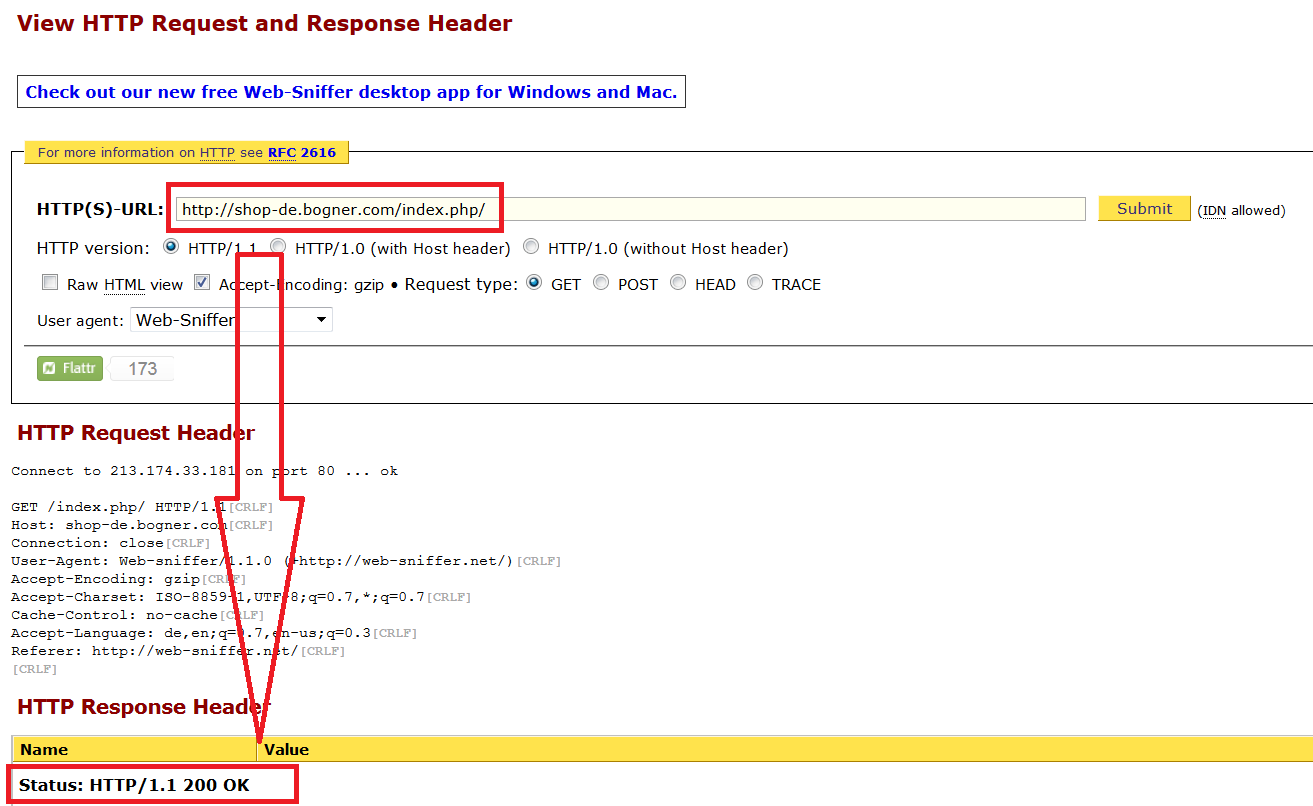
Task: Select GET request type
Action: click(534, 283)
